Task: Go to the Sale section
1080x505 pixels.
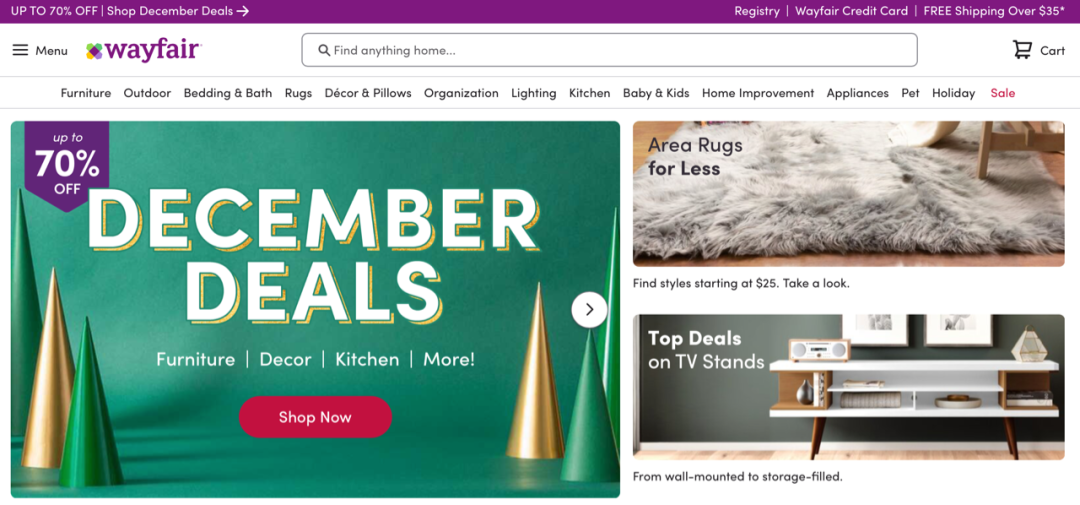Action: [x=1003, y=93]
